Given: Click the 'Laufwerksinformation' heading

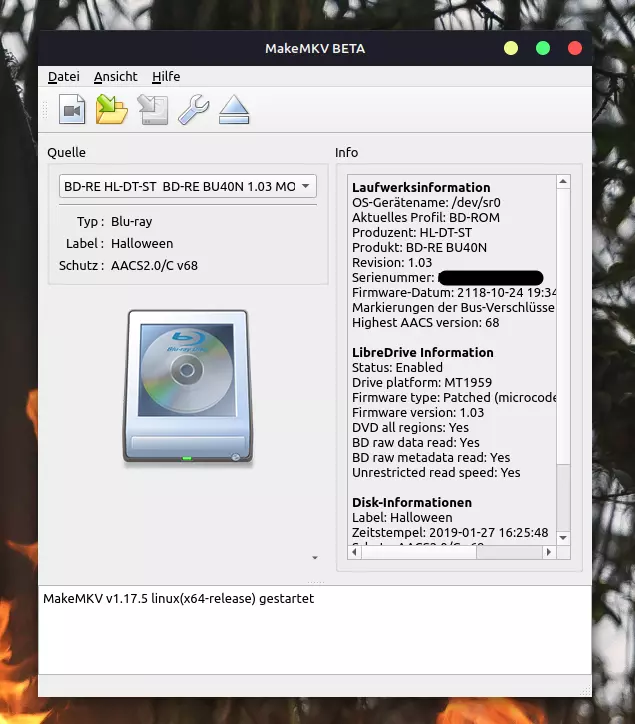Looking at the screenshot, I should (x=421, y=187).
